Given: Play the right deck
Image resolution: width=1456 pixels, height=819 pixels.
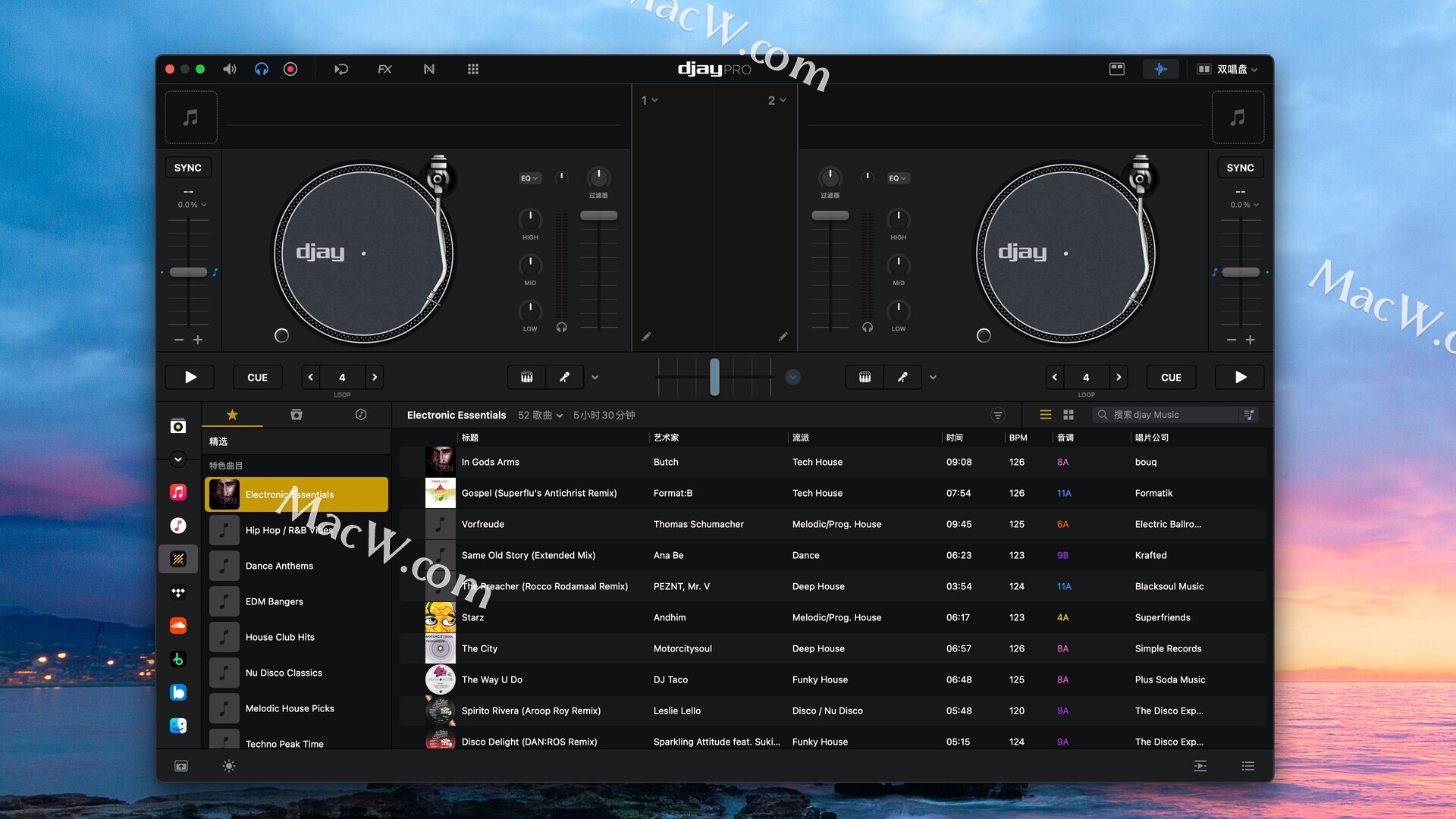Looking at the screenshot, I should click(1240, 377).
